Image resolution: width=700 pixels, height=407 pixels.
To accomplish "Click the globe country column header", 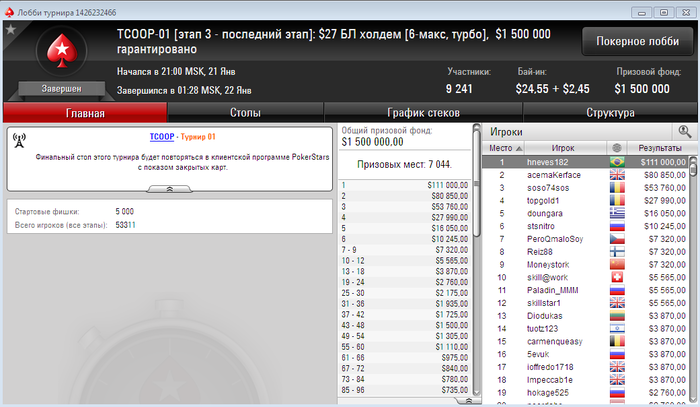I will click(617, 148).
